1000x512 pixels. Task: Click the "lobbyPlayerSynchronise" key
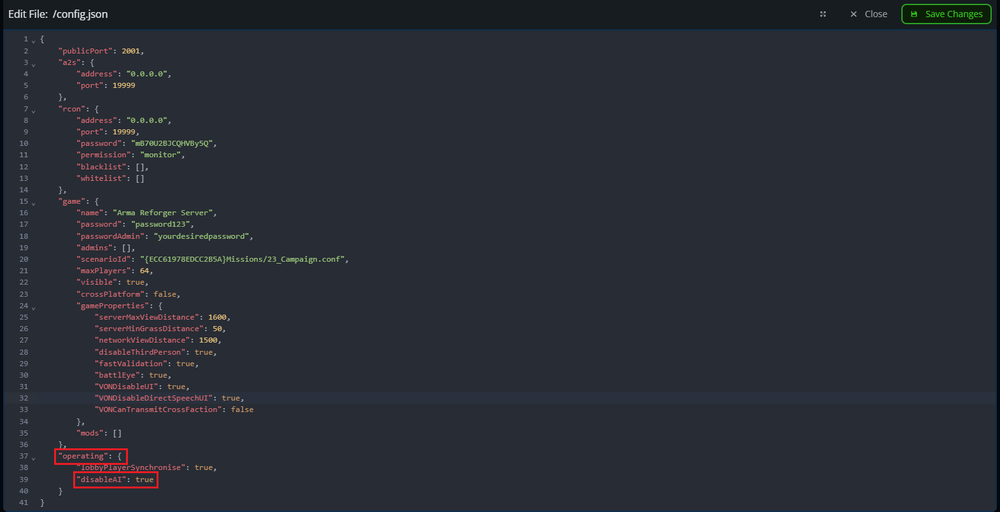pos(133,467)
